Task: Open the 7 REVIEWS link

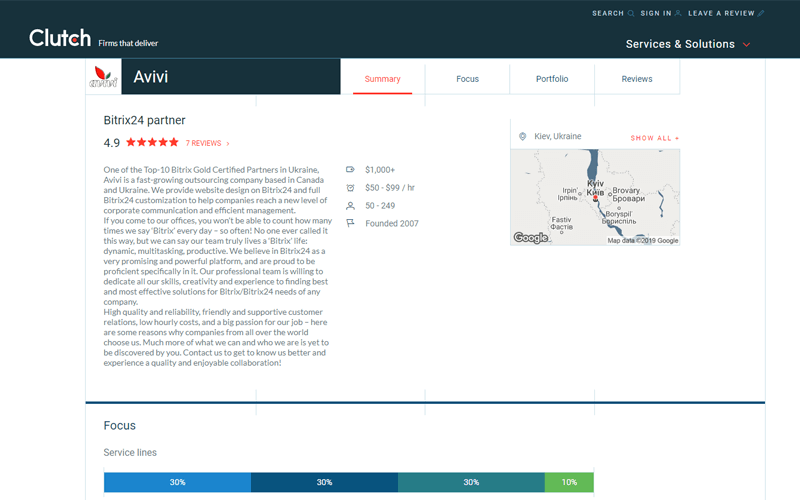Action: tap(203, 143)
